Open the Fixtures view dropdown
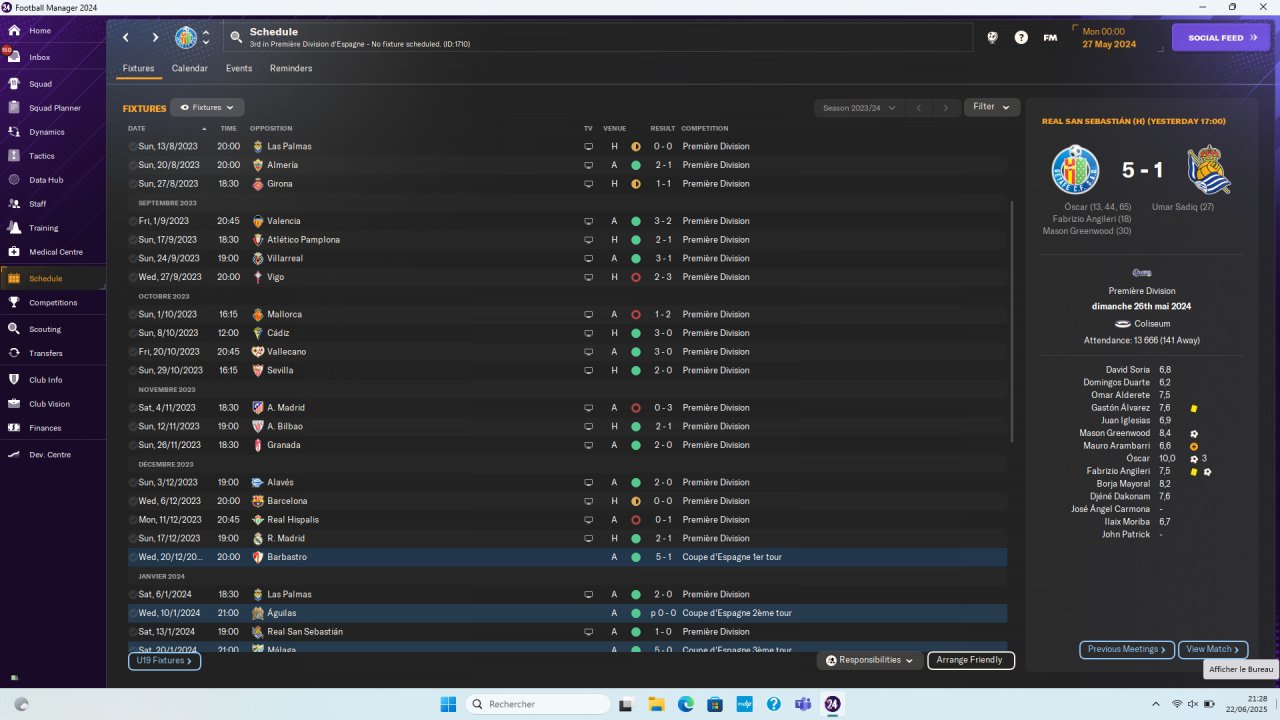The height and width of the screenshot is (720, 1280). pos(207,107)
